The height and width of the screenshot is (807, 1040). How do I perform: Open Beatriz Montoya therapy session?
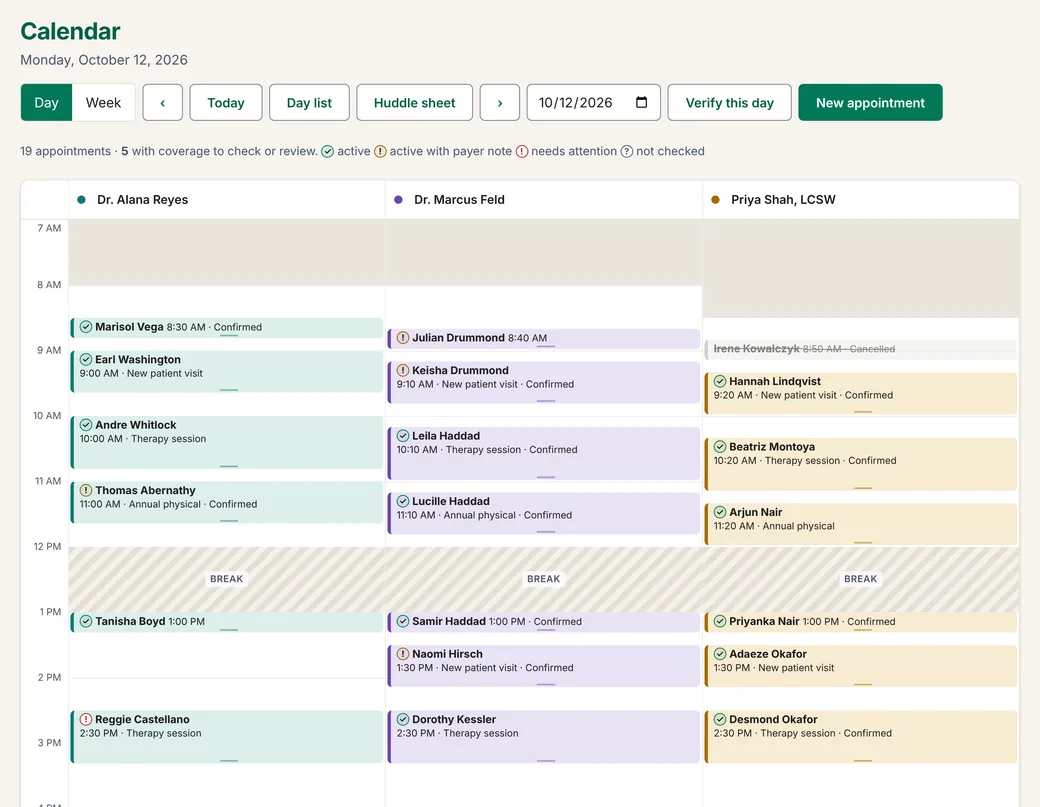tap(861, 464)
